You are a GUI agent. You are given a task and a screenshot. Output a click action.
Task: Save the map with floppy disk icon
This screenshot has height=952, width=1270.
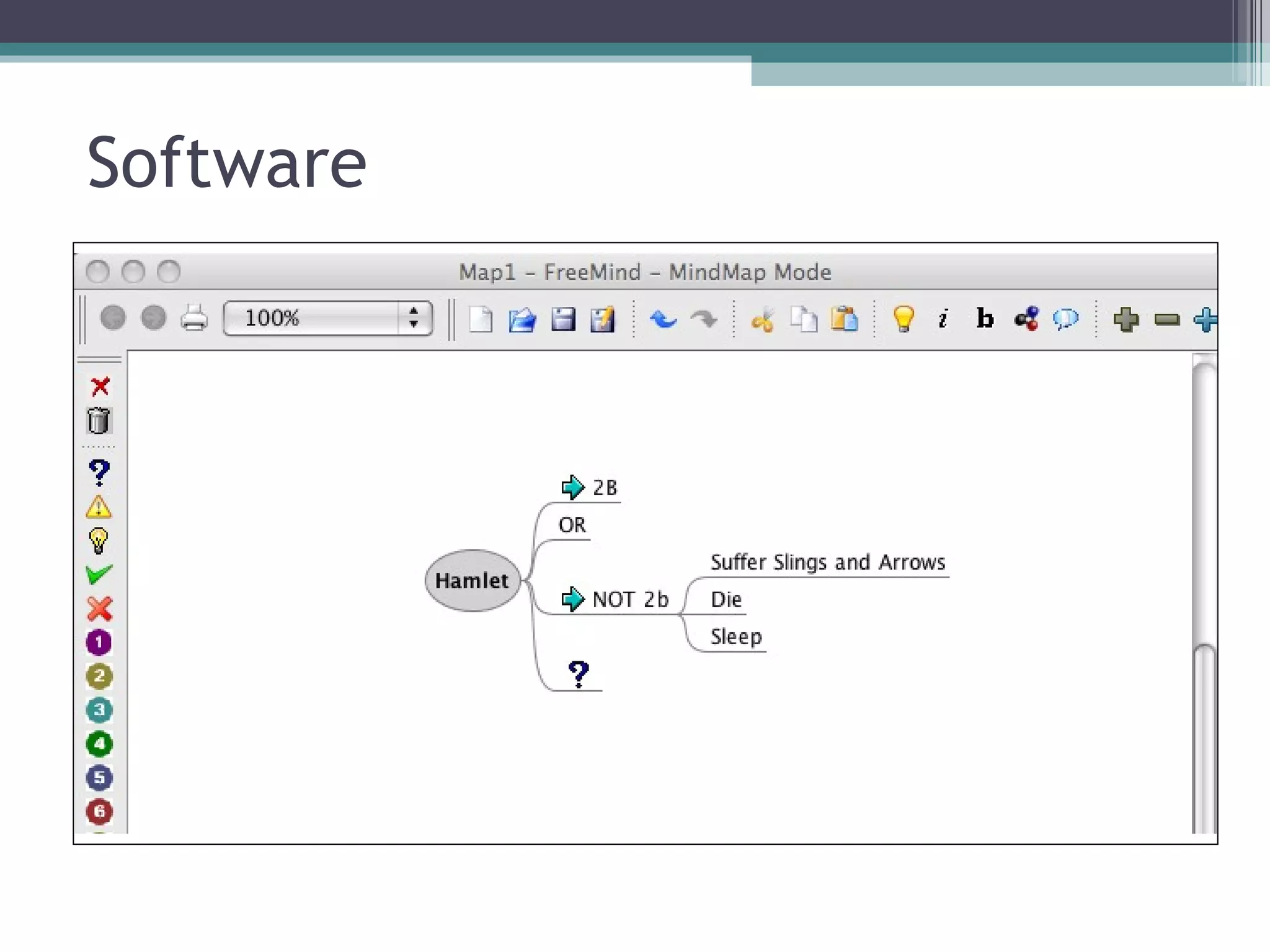pyautogui.click(x=563, y=319)
